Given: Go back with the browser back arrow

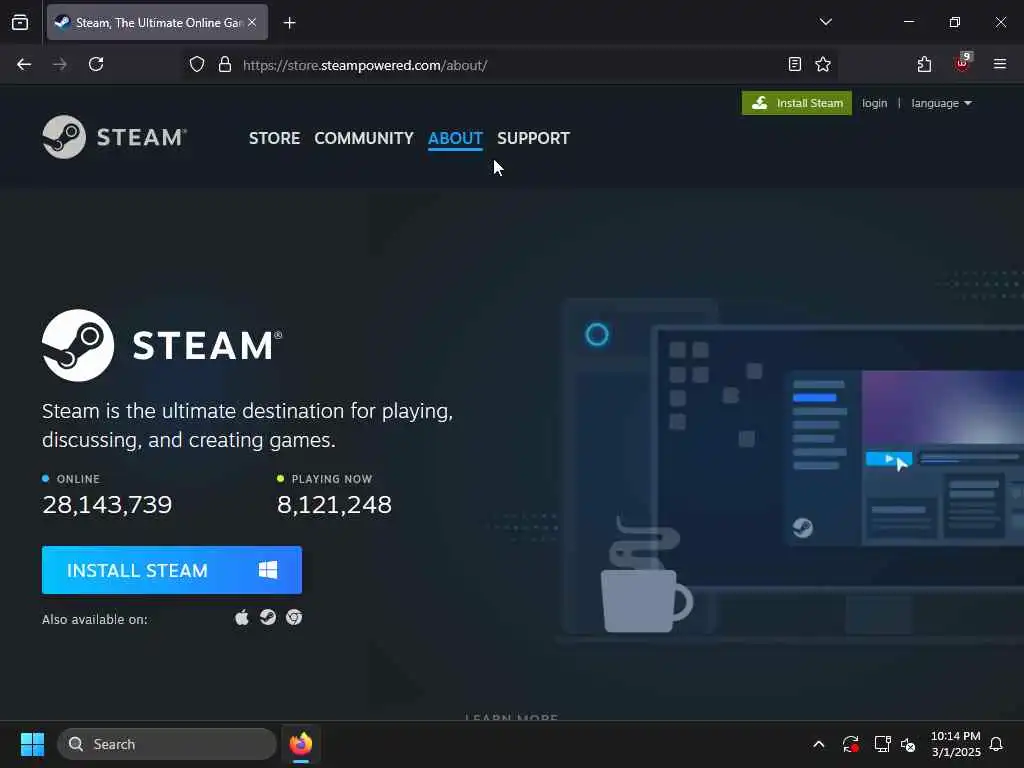Looking at the screenshot, I should pos(24,65).
